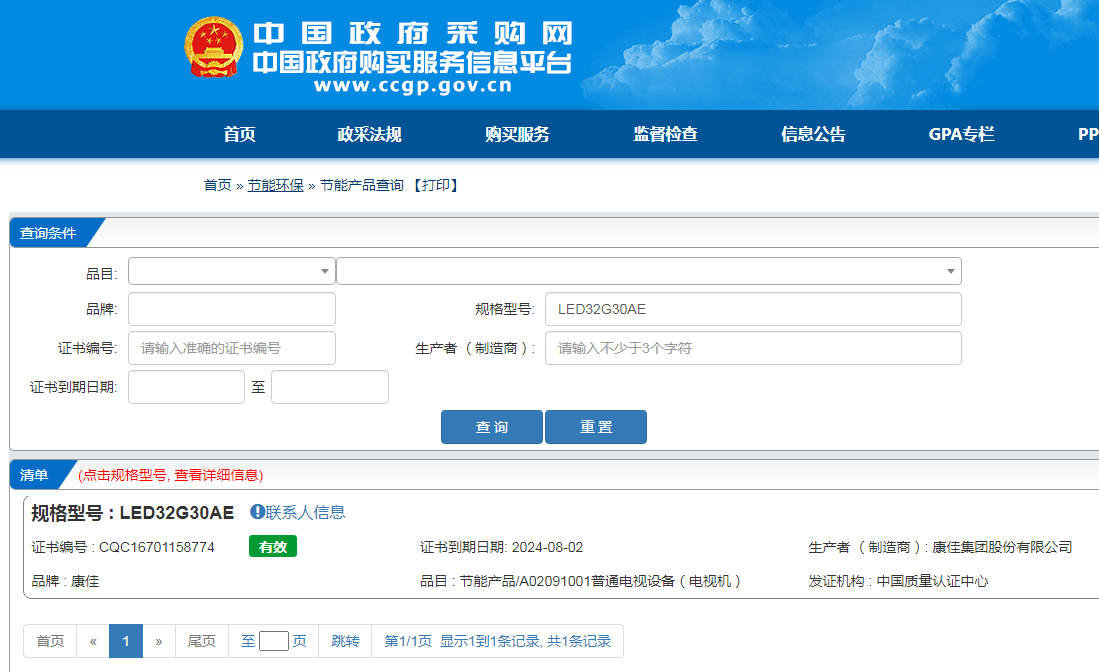Click the 节能产品/A02091001普通电视设备 category text
The height and width of the screenshot is (672, 1099).
click(x=600, y=581)
